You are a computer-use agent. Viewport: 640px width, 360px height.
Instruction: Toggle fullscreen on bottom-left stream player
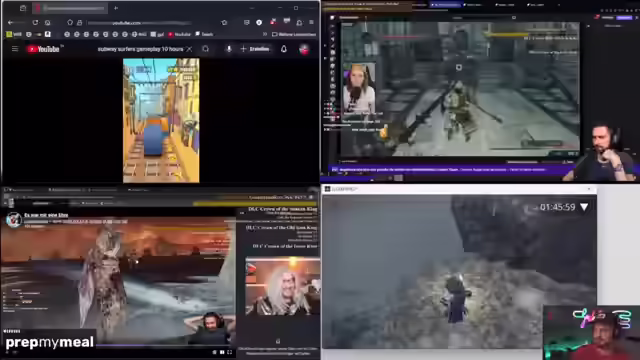point(230,352)
